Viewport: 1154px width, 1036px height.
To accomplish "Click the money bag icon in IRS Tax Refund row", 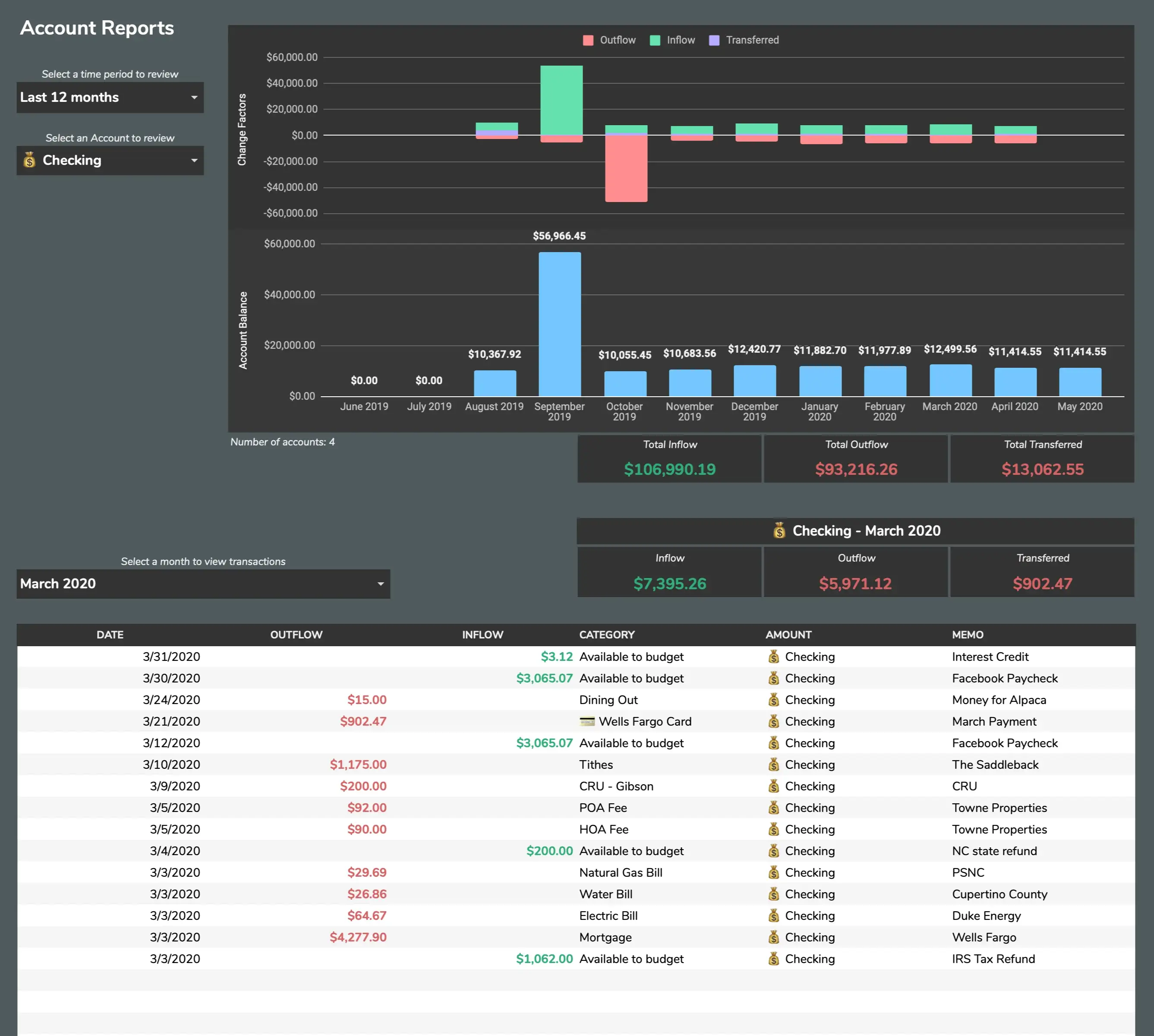I will (773, 959).
